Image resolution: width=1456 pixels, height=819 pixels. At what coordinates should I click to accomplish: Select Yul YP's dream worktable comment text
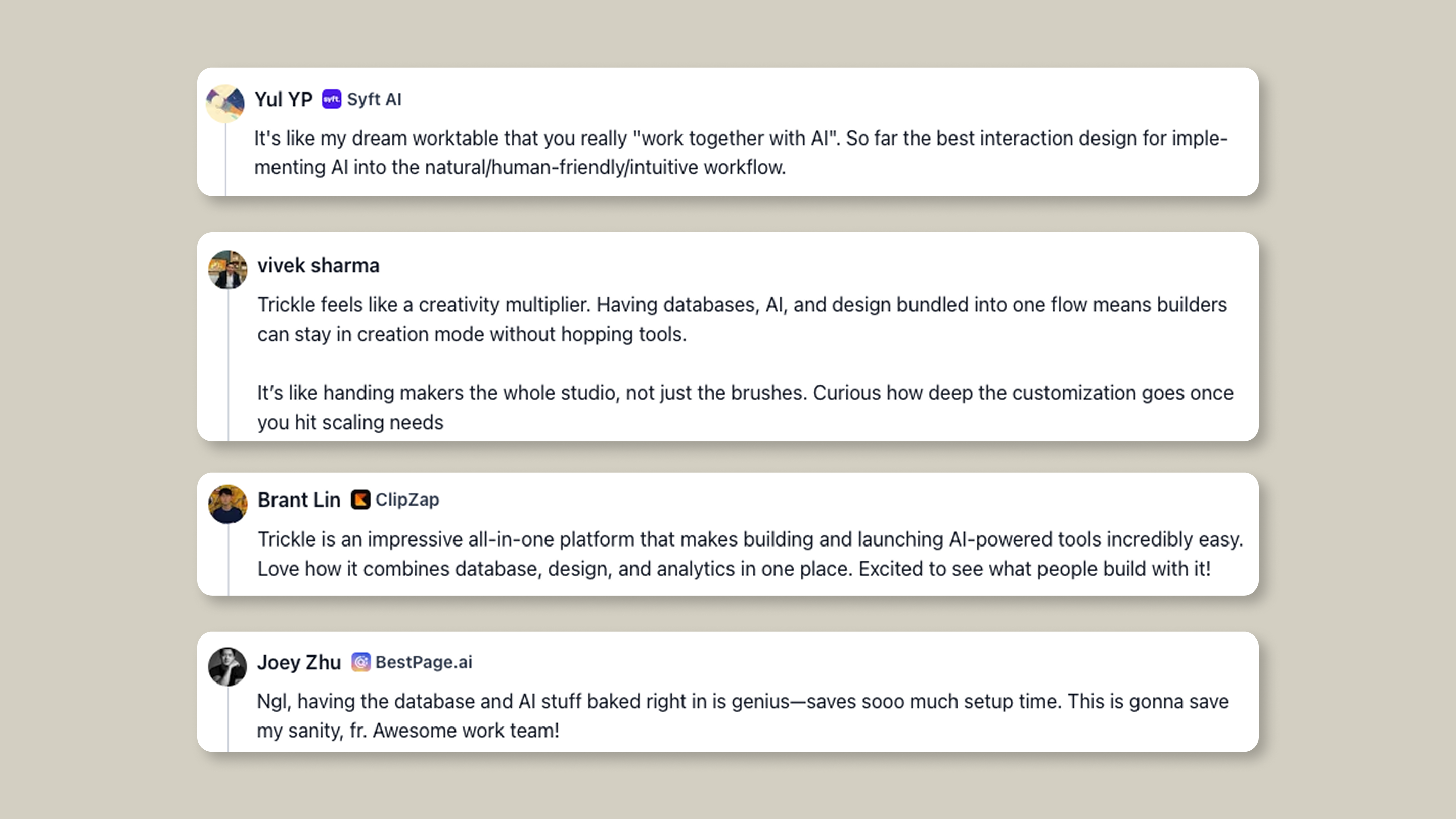(741, 153)
